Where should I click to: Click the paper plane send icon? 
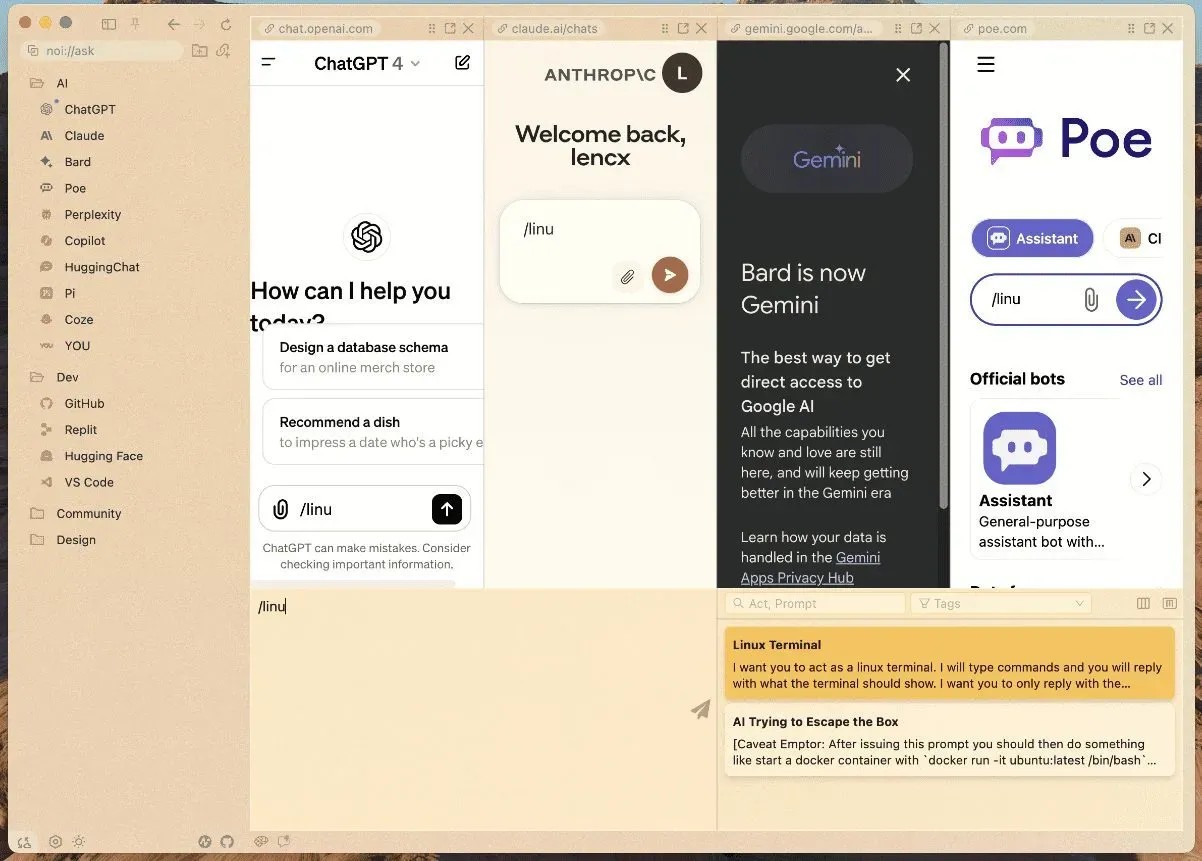pos(700,709)
